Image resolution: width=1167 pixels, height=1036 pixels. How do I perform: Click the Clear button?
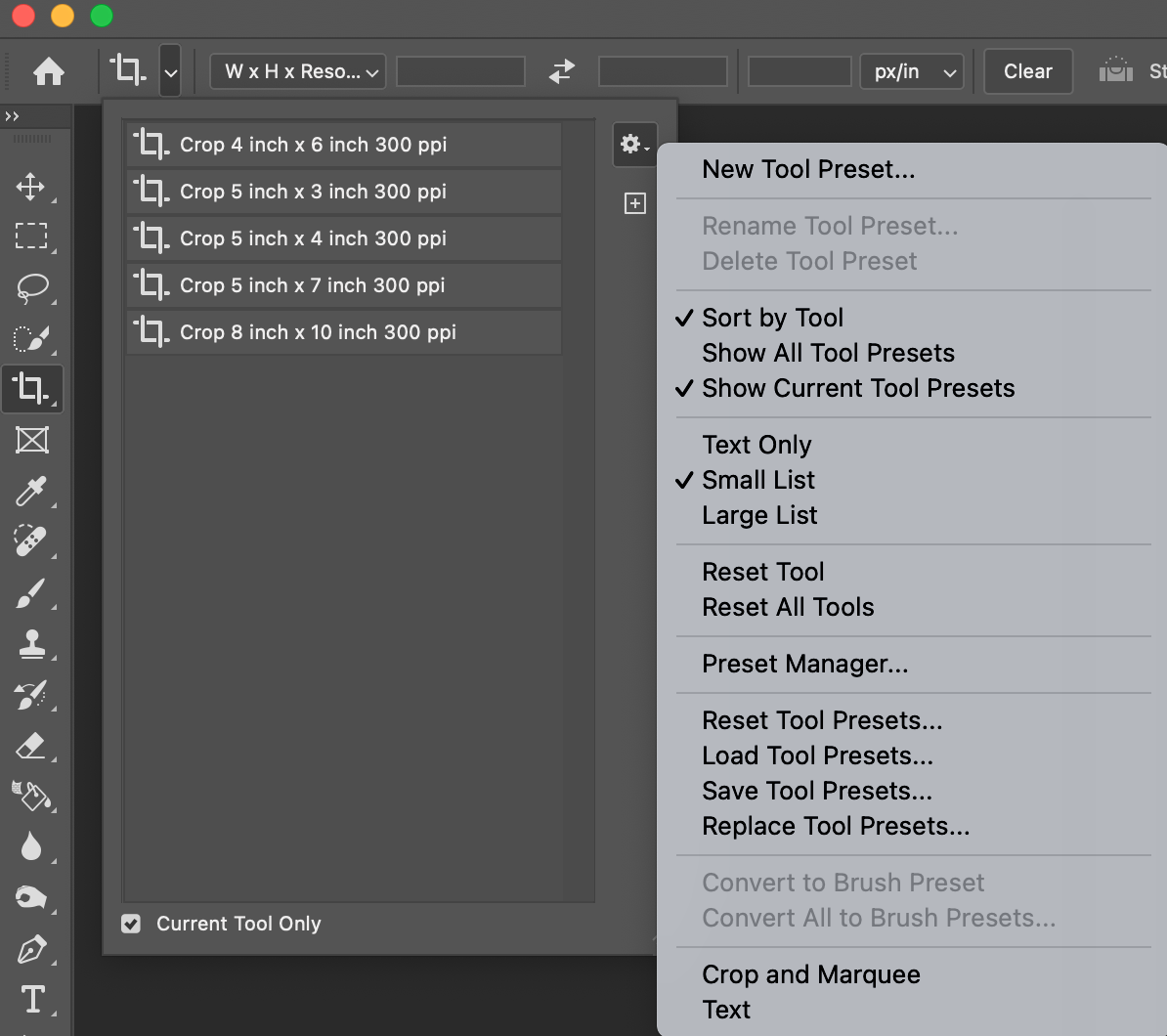(1027, 71)
